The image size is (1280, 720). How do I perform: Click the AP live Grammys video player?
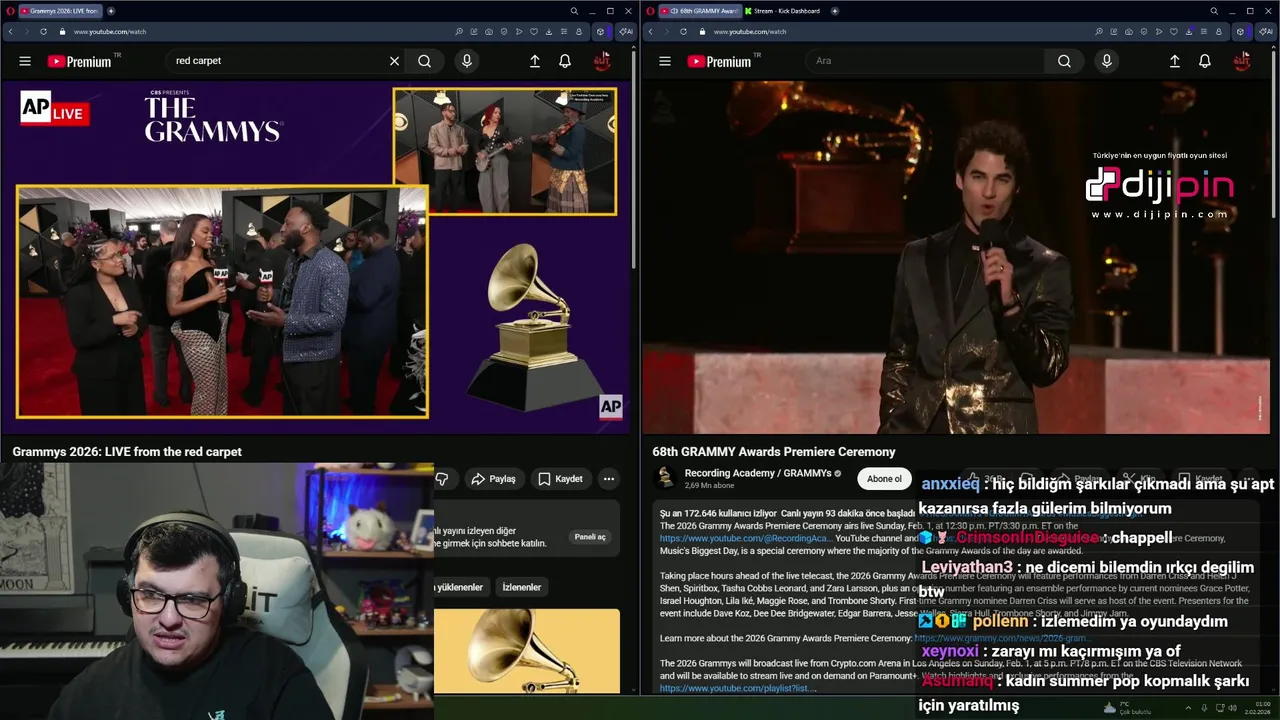(x=316, y=257)
